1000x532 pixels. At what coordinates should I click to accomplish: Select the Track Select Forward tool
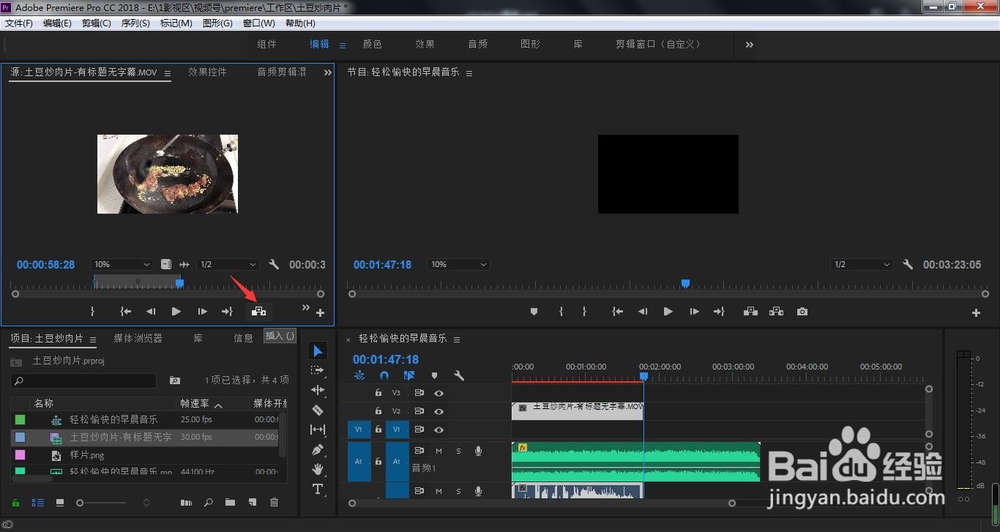(318, 370)
